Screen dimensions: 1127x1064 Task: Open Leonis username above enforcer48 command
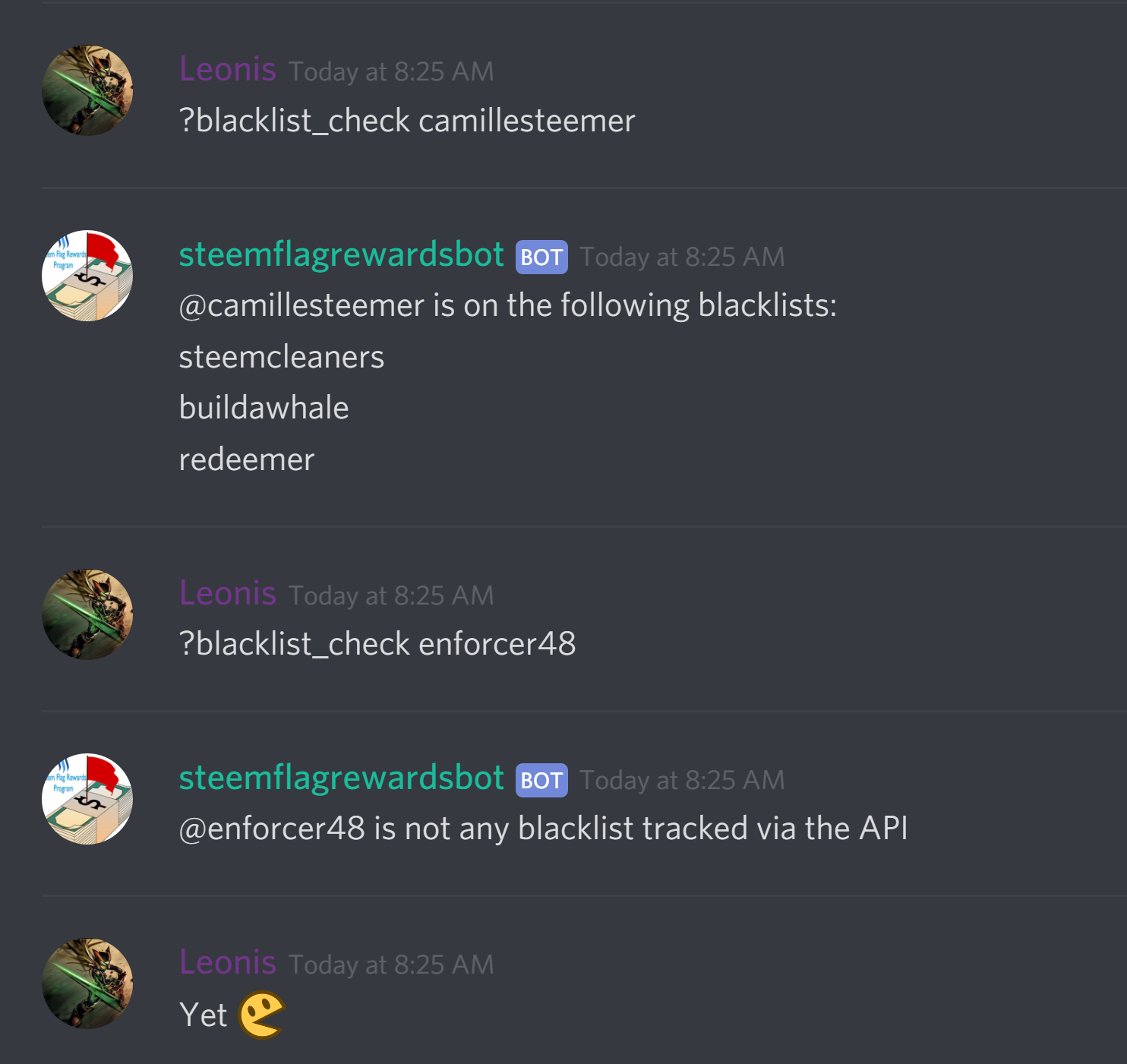point(228,594)
